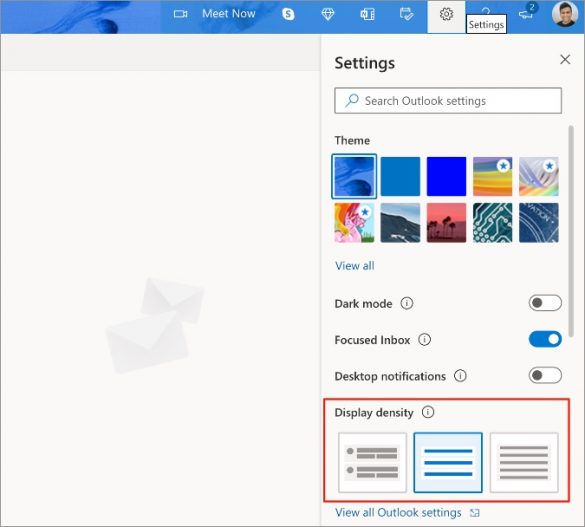Turn off Focused Inbox
This screenshot has height=527, width=585.
tap(545, 339)
